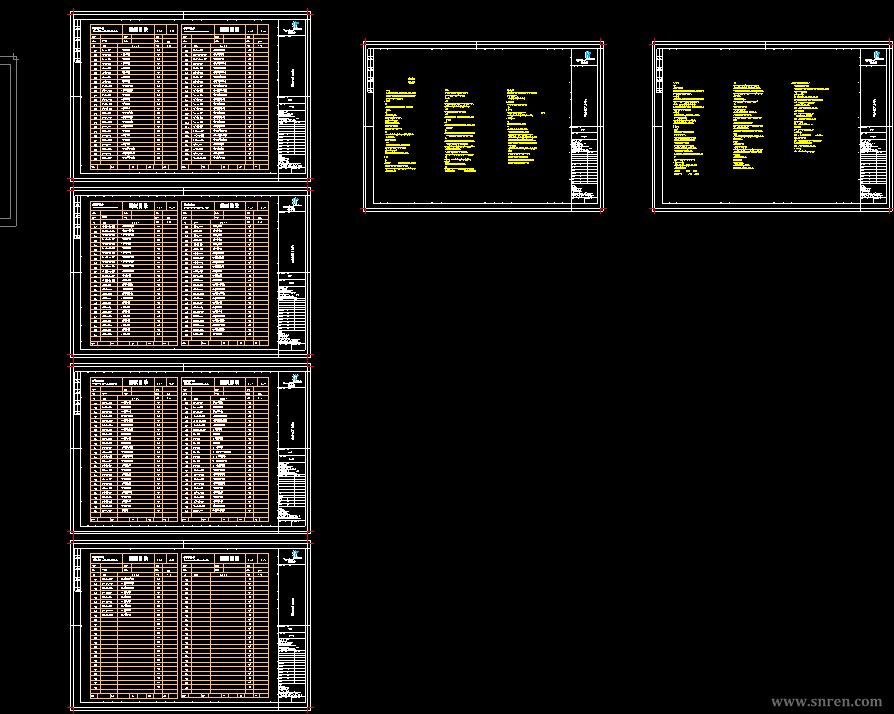Click the left orange table in the second sheet
This screenshot has height=714, width=894.
coord(134,273)
